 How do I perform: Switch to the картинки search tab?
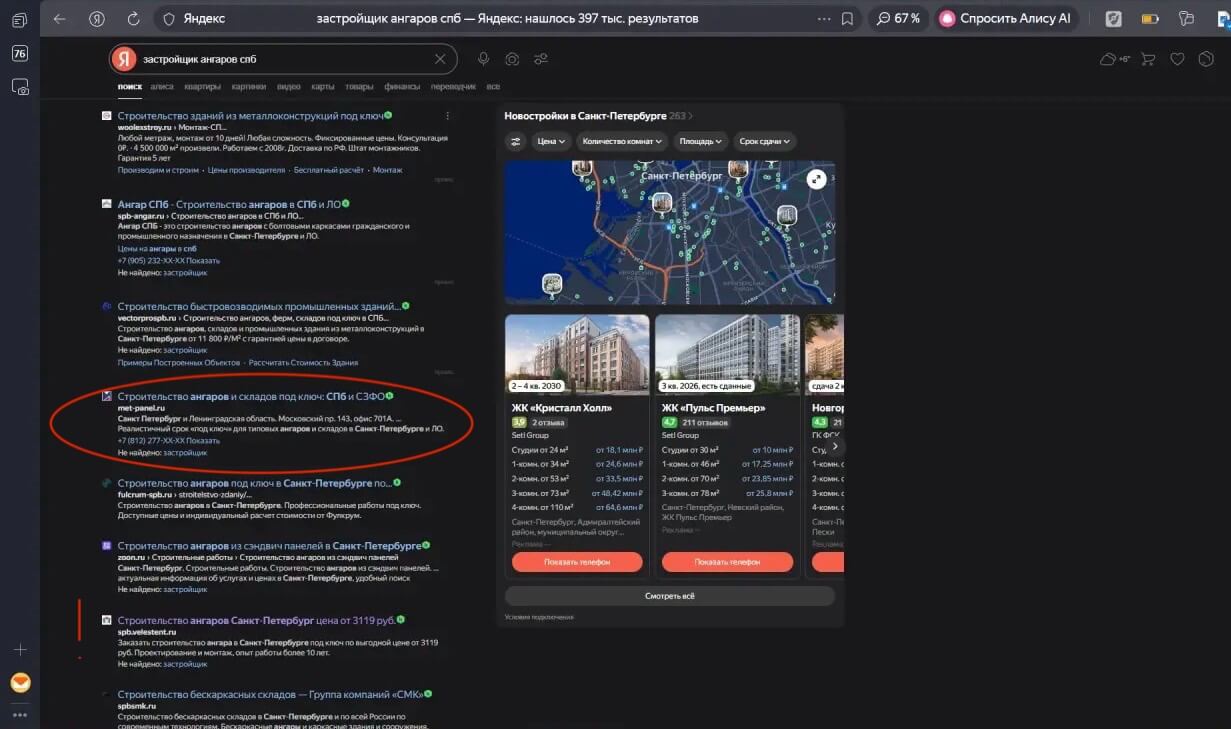(248, 87)
